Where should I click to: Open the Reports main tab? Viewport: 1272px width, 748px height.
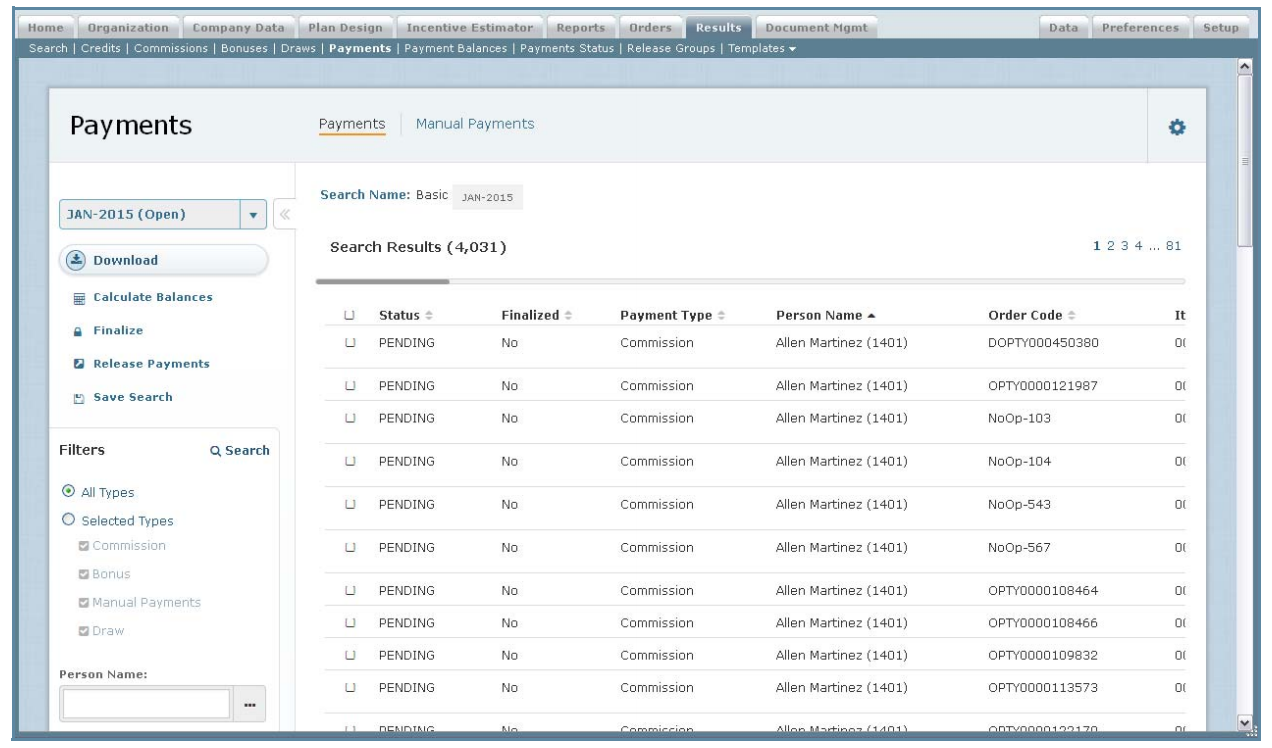[582, 27]
